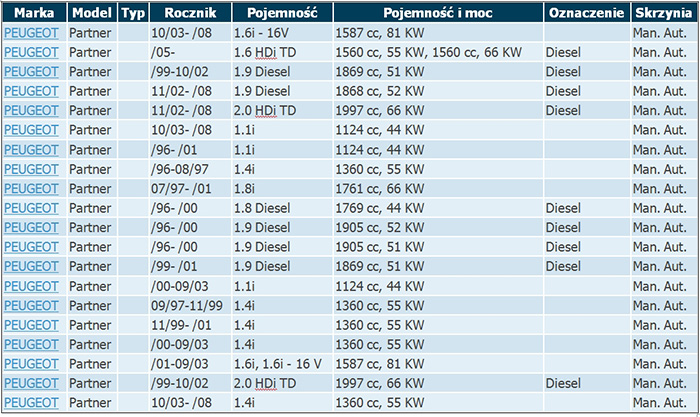Open PEUGEOT link for 1.8 Diesel row
The height and width of the screenshot is (417, 700).
(31, 208)
